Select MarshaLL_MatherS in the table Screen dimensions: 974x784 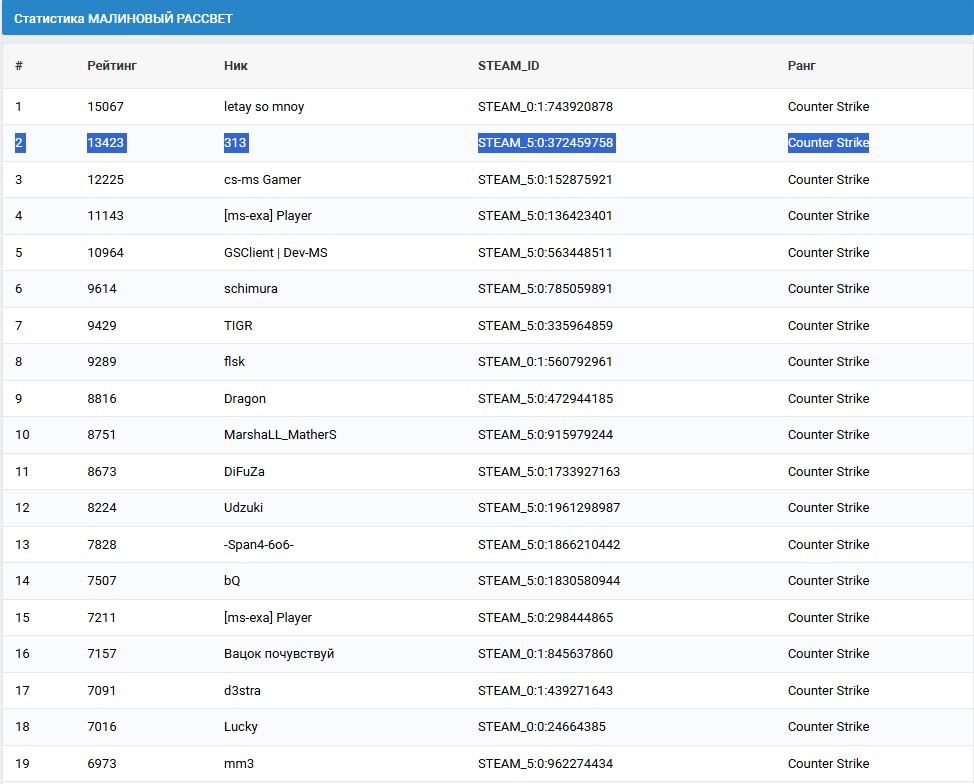280,435
